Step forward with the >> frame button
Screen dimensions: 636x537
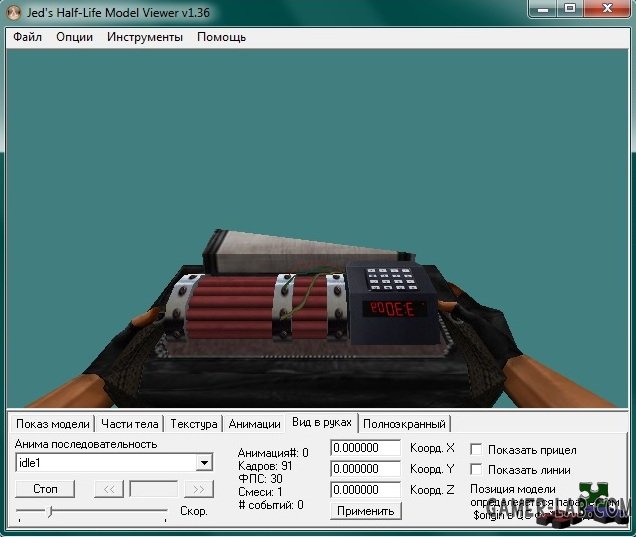pyautogui.click(x=199, y=489)
